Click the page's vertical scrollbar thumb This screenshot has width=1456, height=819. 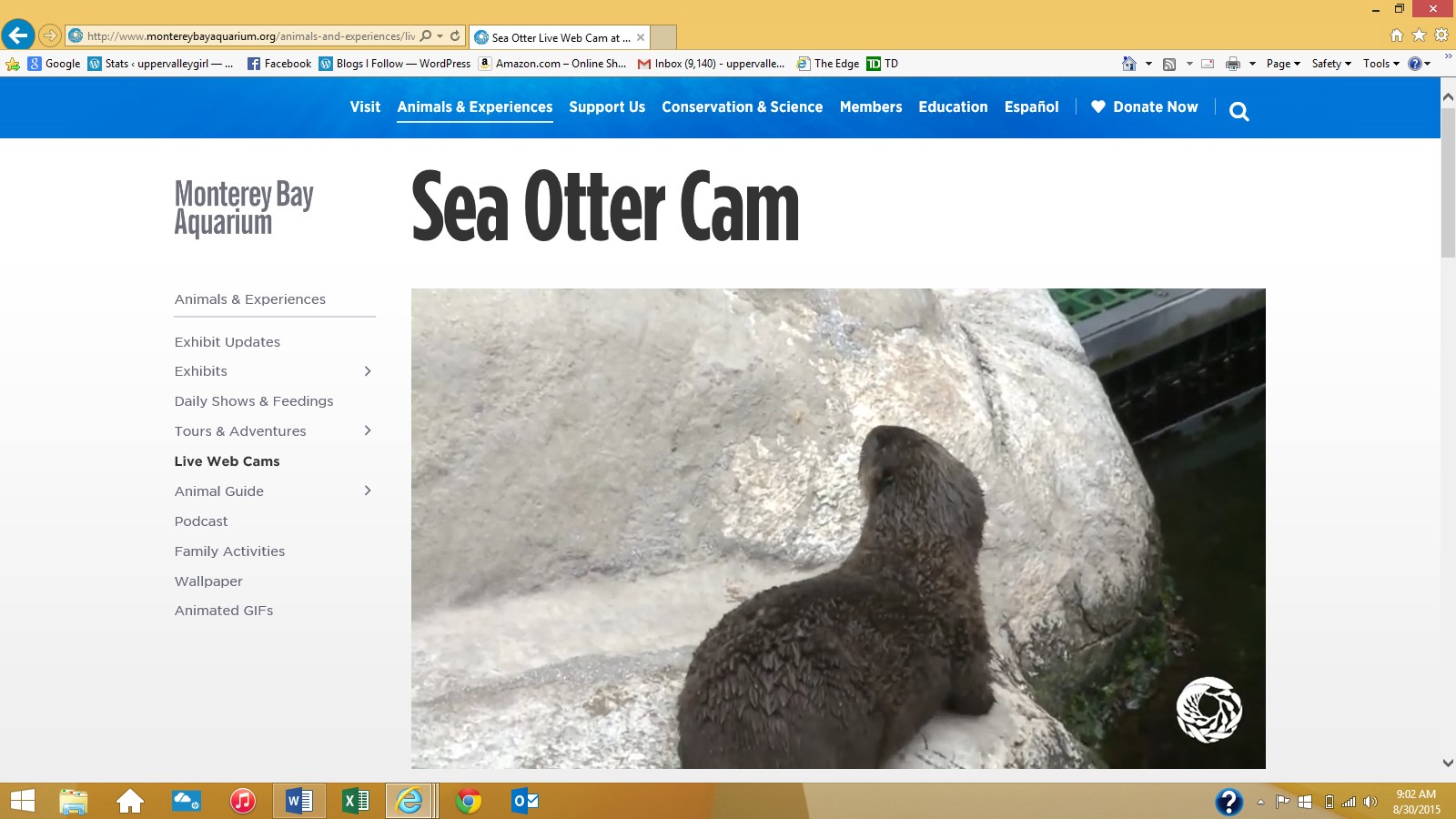pyautogui.click(x=1448, y=182)
